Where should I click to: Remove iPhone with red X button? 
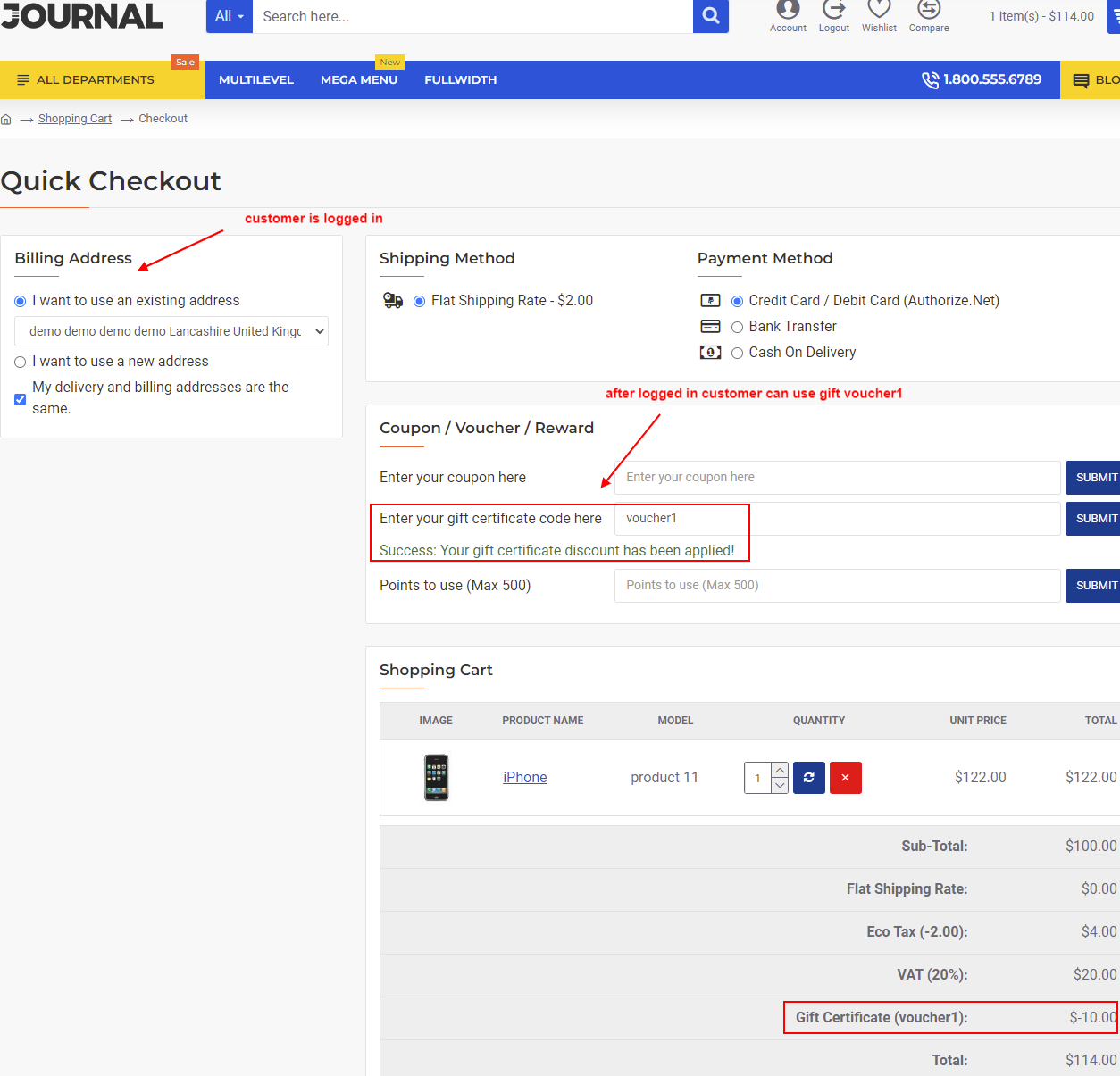(x=845, y=778)
